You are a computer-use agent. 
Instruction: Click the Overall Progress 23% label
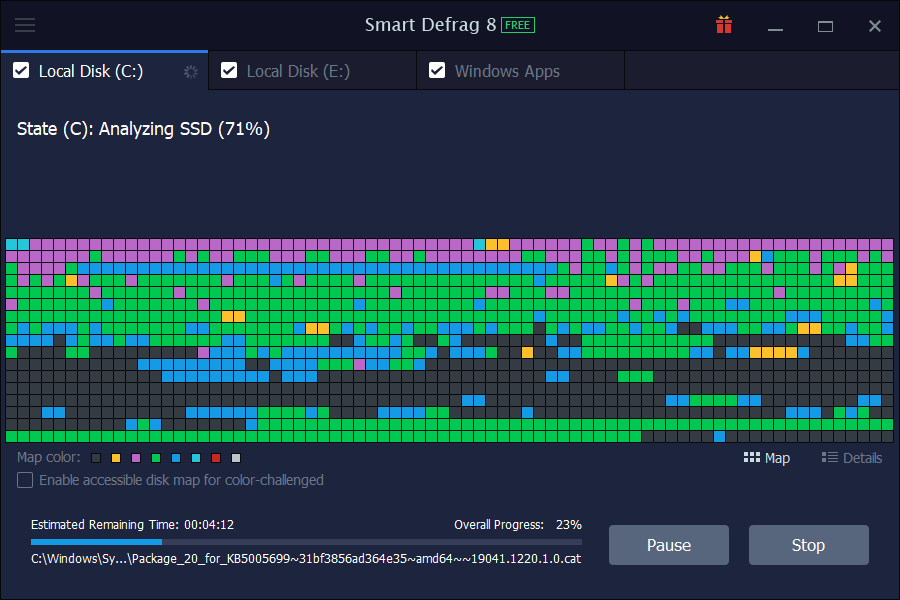coord(518,525)
